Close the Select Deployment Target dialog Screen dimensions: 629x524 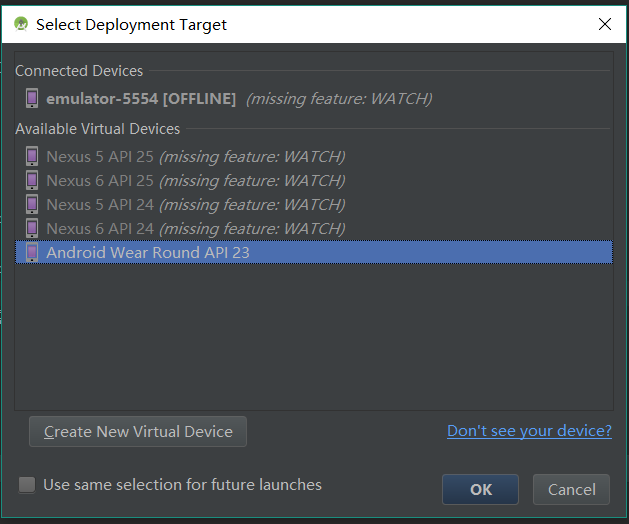pyautogui.click(x=605, y=24)
